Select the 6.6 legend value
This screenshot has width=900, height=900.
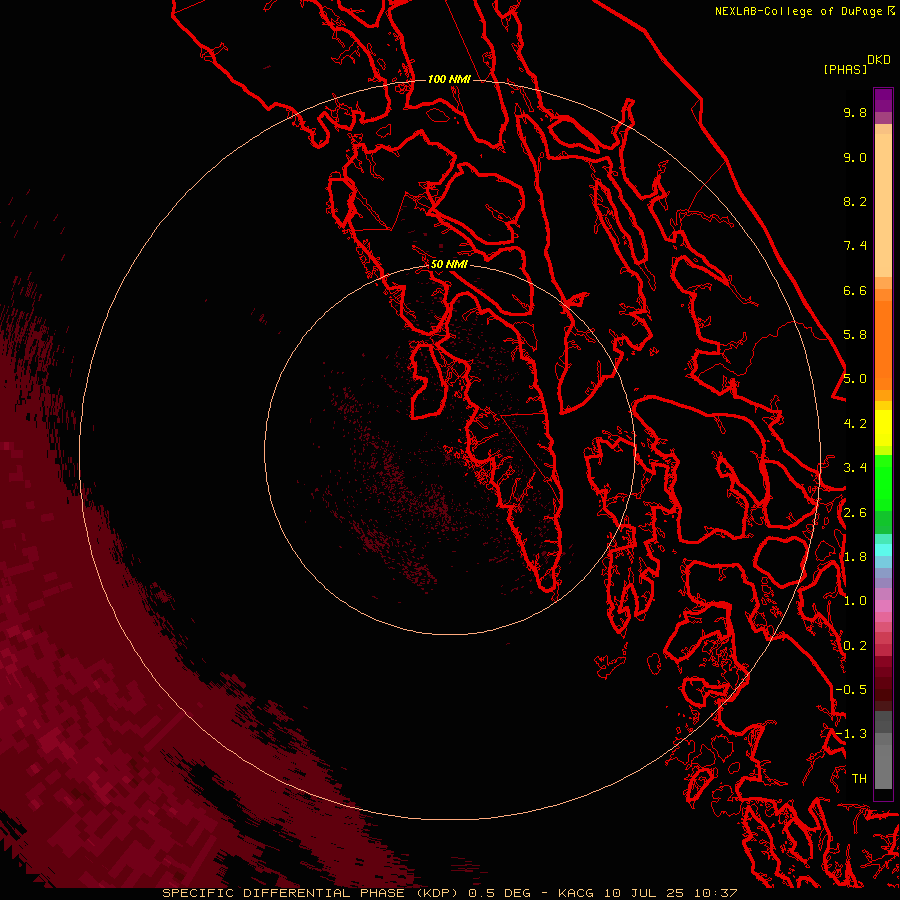click(x=855, y=290)
